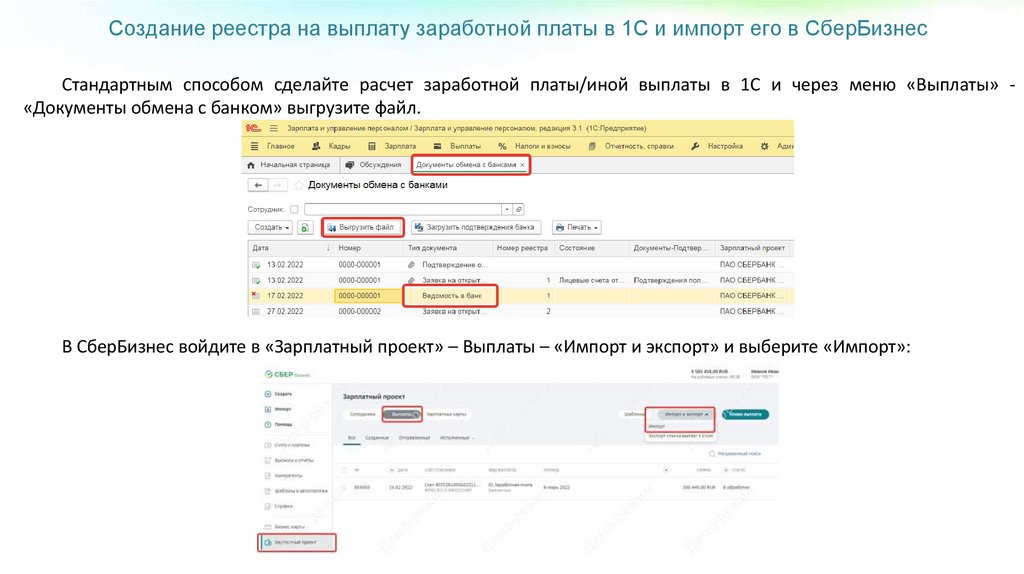Switch to the Созданные filter tab
Screen dimensions: 1024x574
(377, 438)
